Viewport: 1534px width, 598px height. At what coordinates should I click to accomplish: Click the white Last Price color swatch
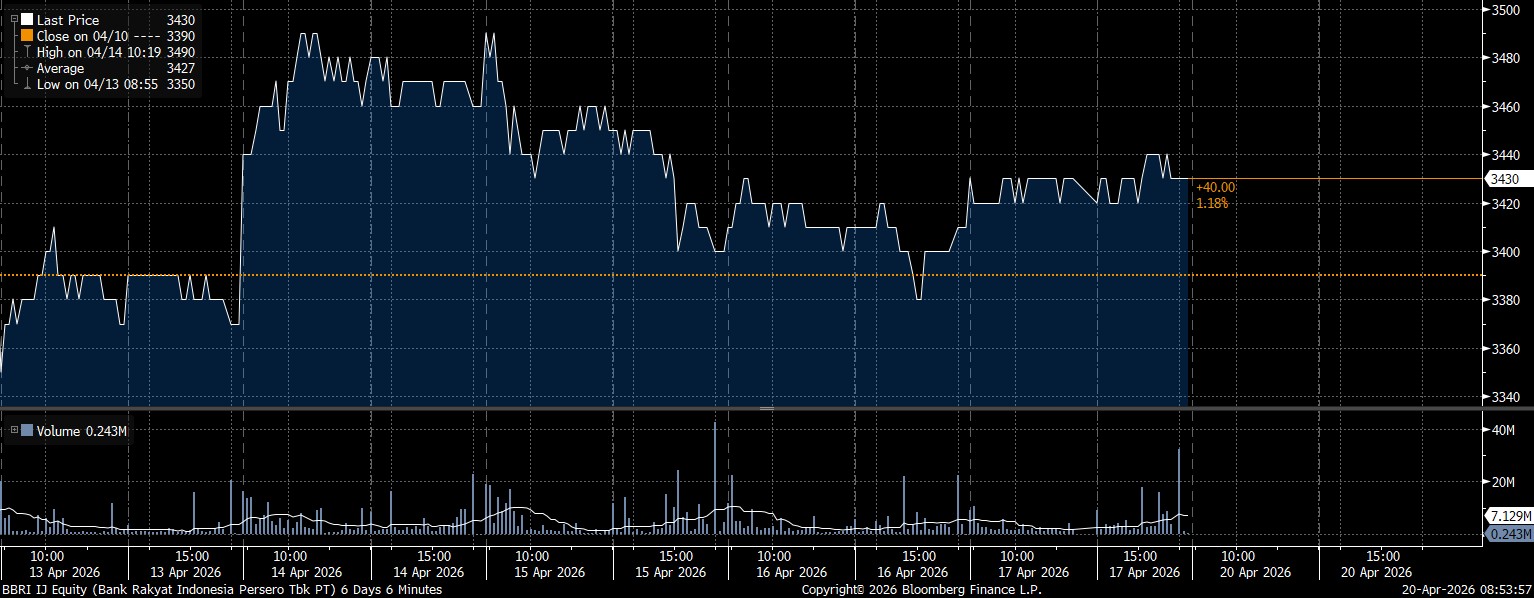(x=26, y=19)
